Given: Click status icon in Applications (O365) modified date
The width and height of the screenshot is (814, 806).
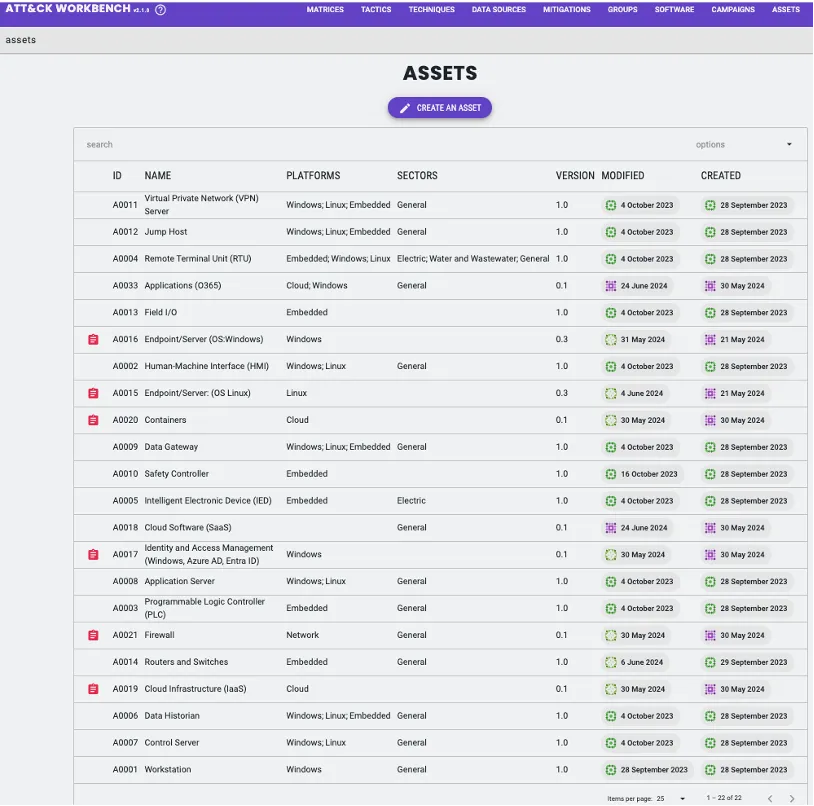Looking at the screenshot, I should pyautogui.click(x=611, y=286).
